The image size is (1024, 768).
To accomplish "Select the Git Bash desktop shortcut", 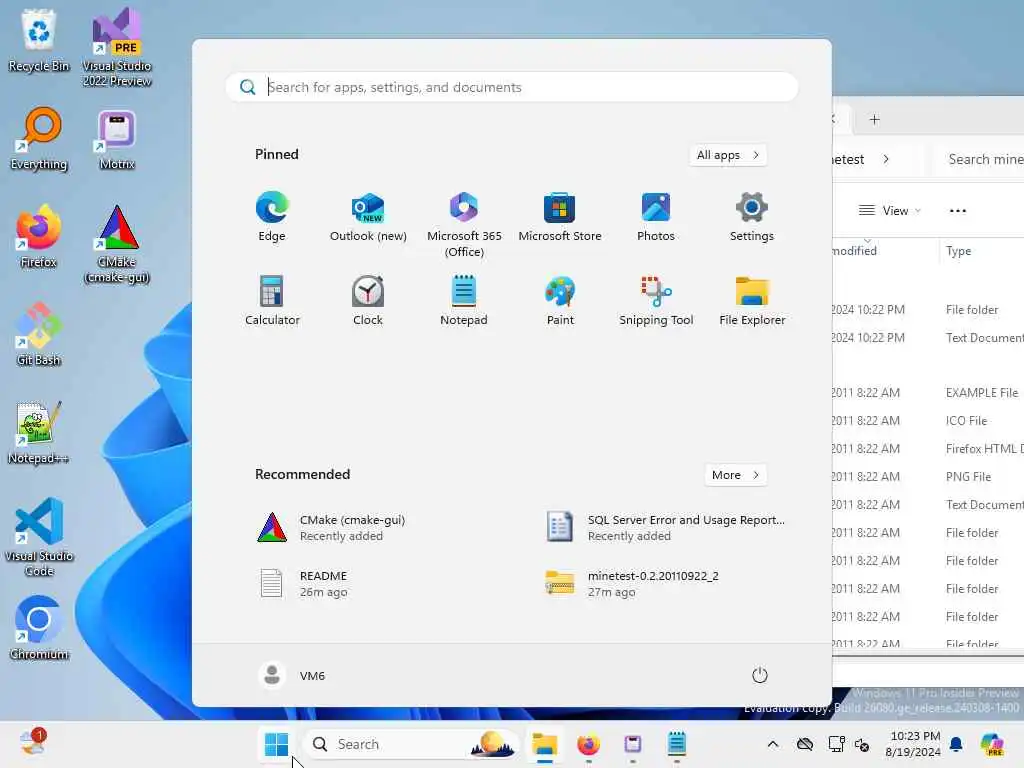I will pyautogui.click(x=39, y=334).
